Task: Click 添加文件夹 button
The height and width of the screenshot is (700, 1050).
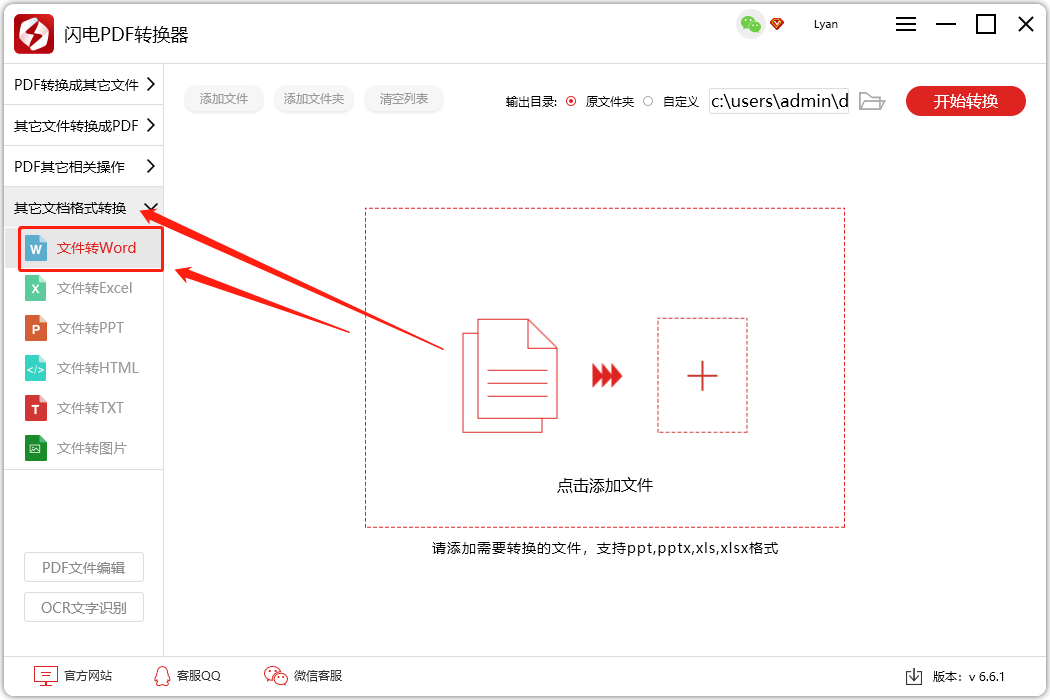Action: point(313,99)
